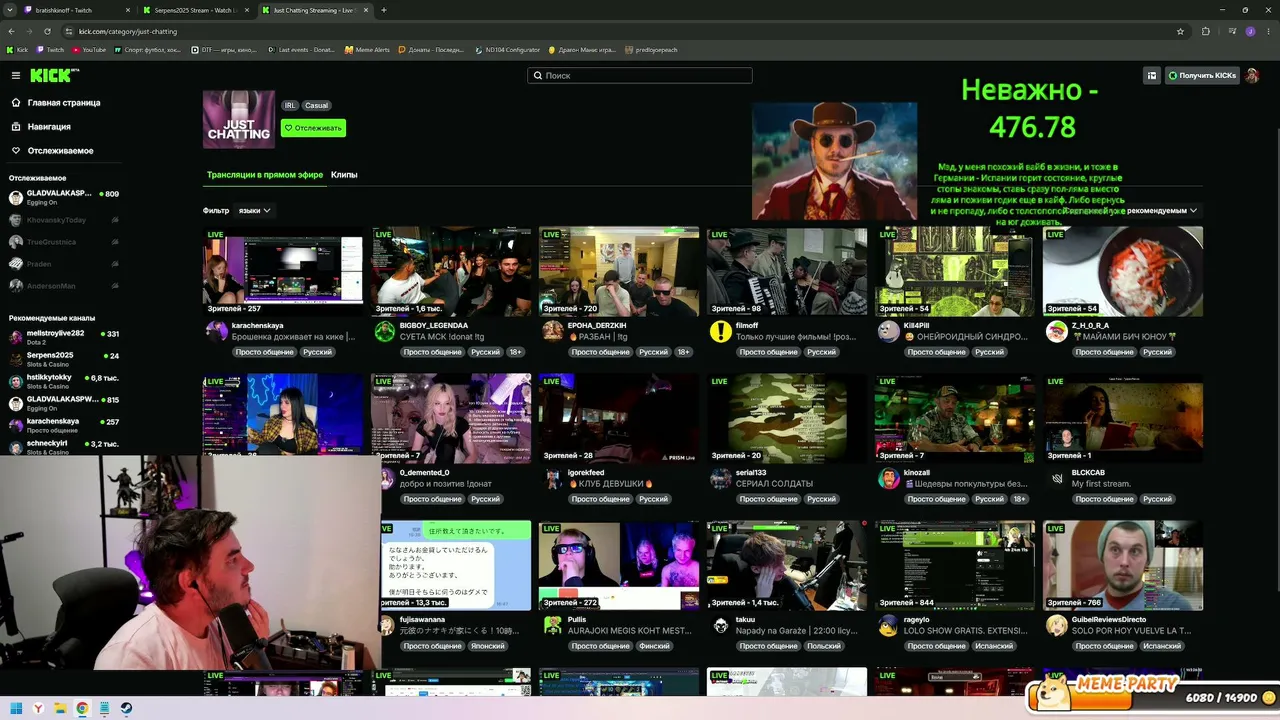
Task: Open BIGBOY_LEGENDAA stream thumbnail
Action: [451, 271]
